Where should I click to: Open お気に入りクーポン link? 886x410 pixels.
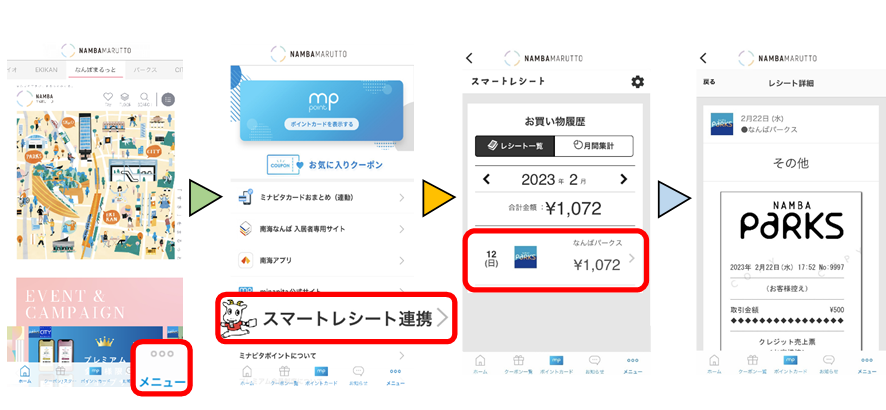coord(345,165)
